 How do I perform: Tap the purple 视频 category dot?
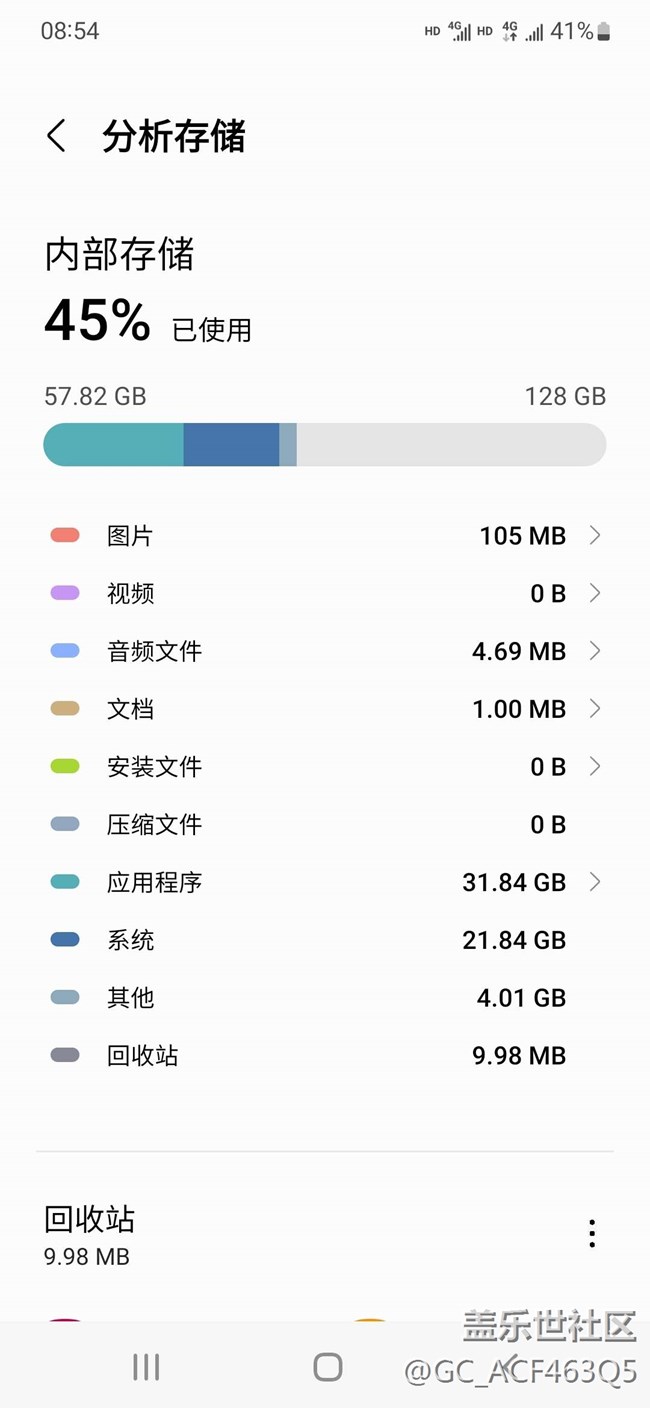[x=65, y=593]
